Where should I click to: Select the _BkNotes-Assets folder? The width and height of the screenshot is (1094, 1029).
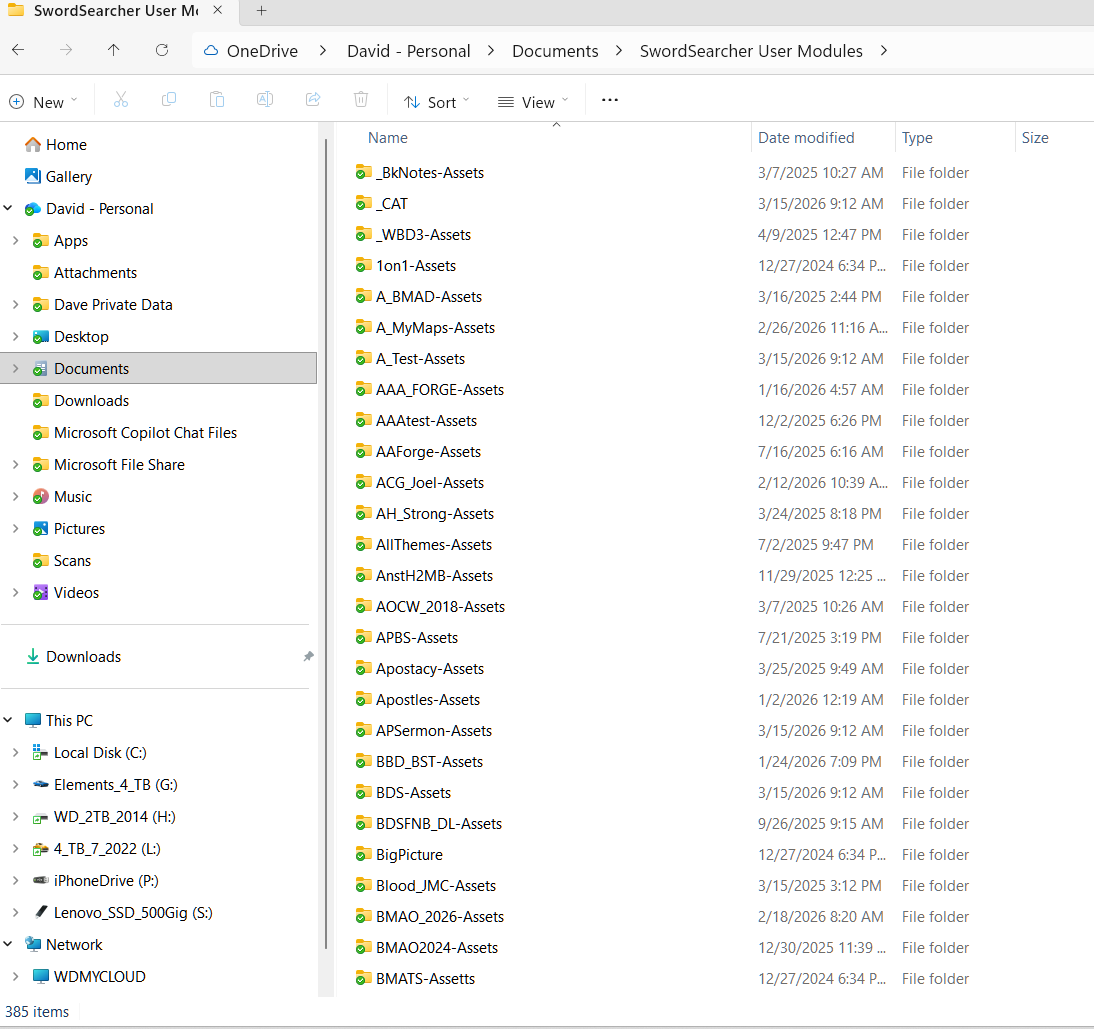pos(429,172)
